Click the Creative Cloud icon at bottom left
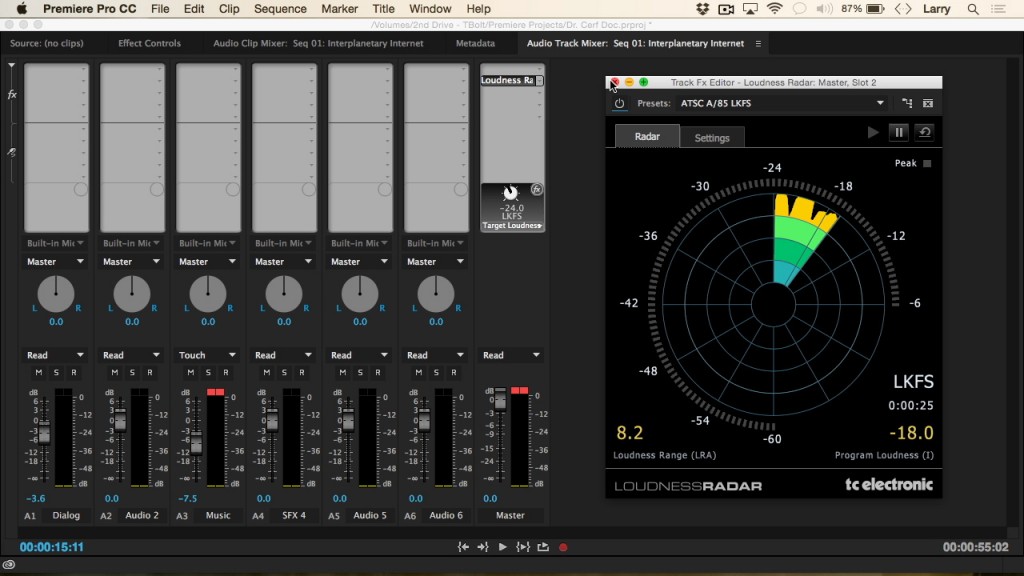Viewport: 1024px width, 576px height. pos(8,565)
